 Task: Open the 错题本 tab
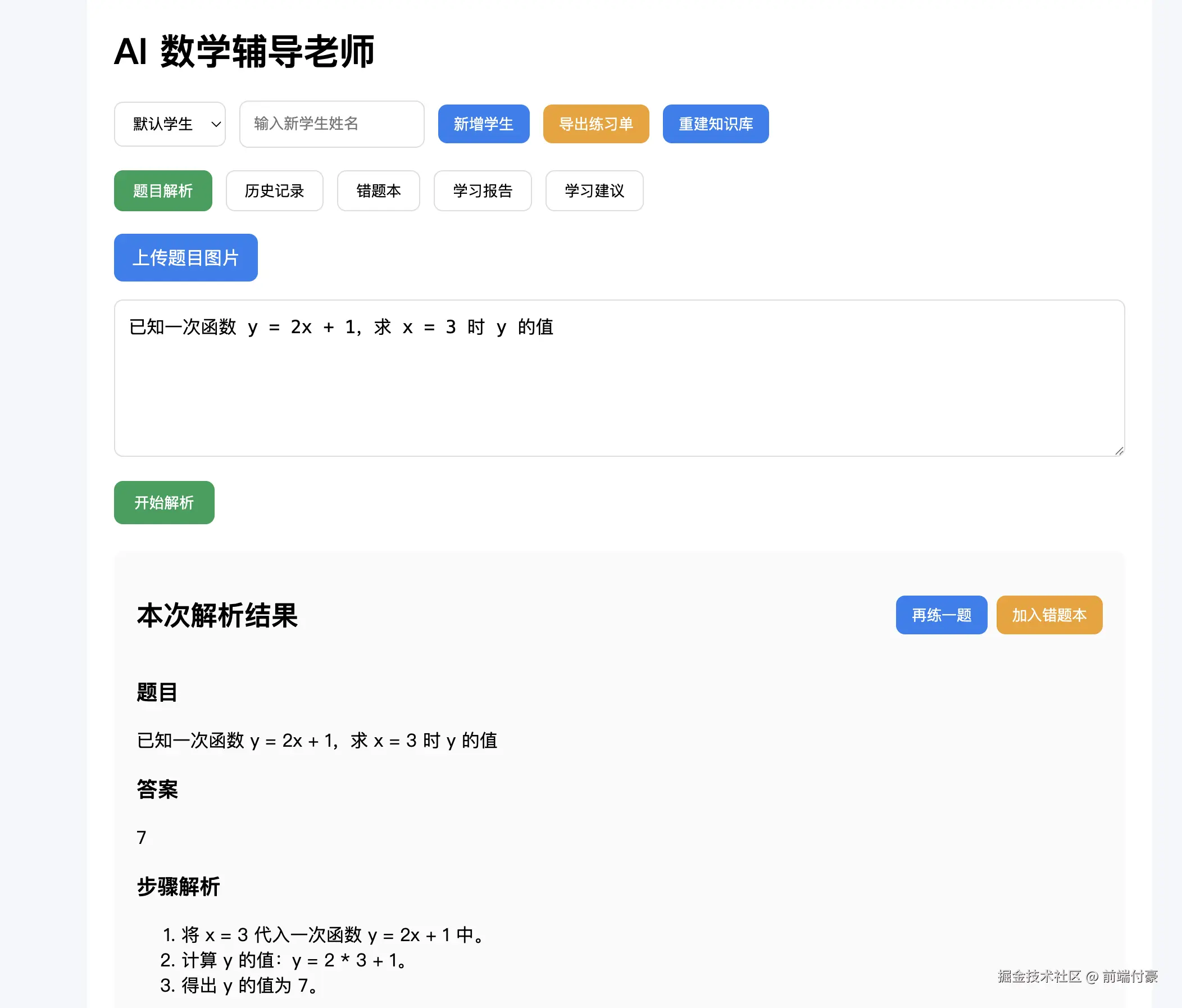point(378,190)
